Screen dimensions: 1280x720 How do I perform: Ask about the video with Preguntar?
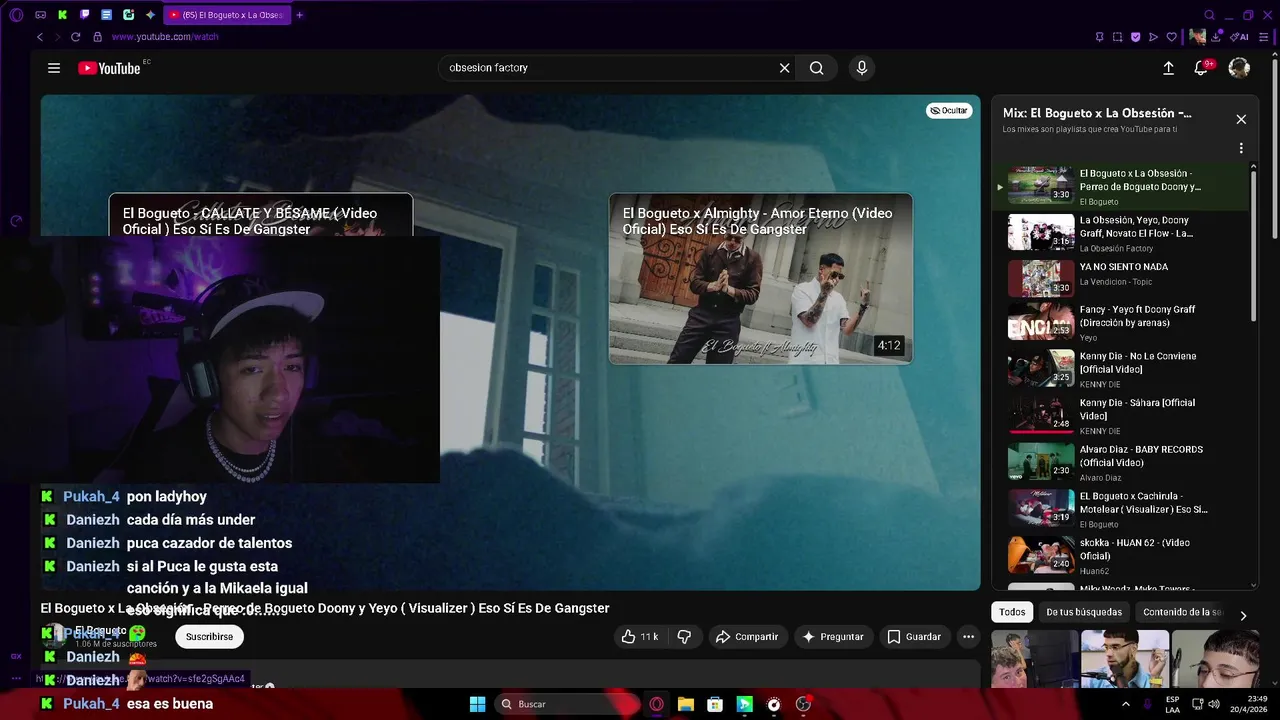833,637
